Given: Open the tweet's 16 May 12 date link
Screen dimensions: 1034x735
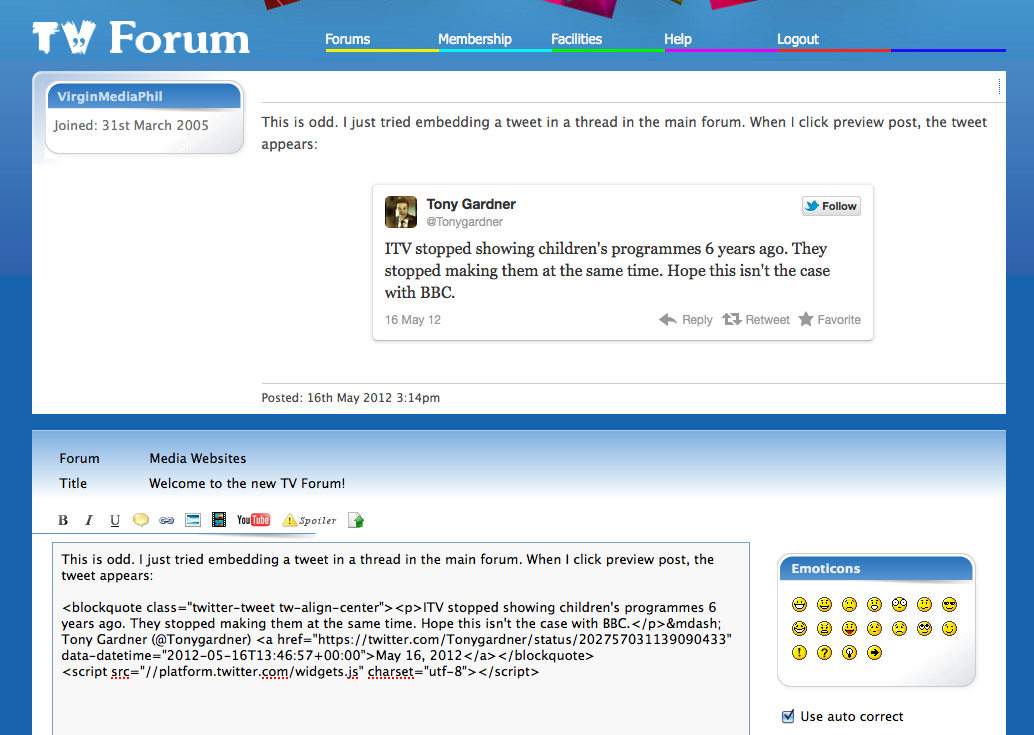Looking at the screenshot, I should (x=413, y=320).
